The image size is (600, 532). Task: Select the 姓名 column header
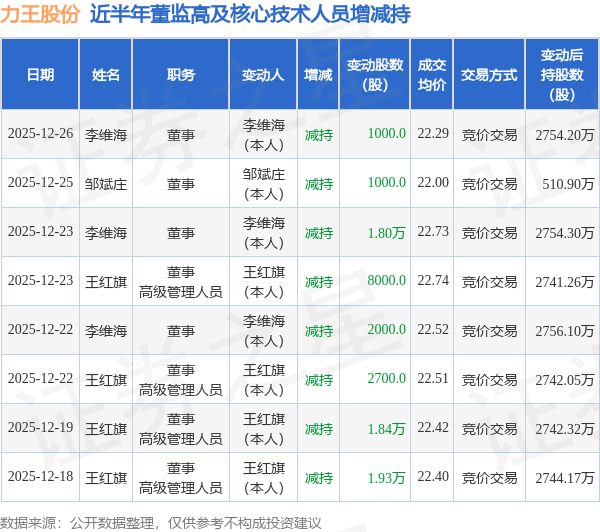tap(106, 75)
